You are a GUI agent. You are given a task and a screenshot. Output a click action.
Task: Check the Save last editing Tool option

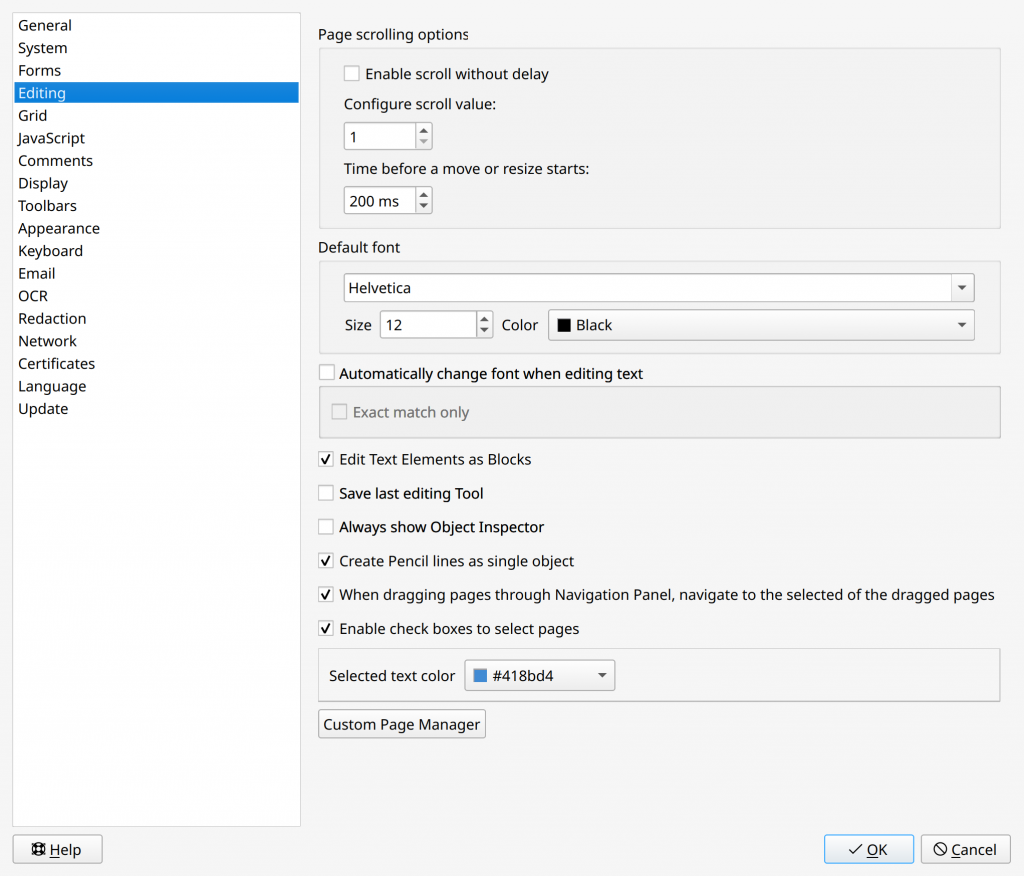pos(326,493)
